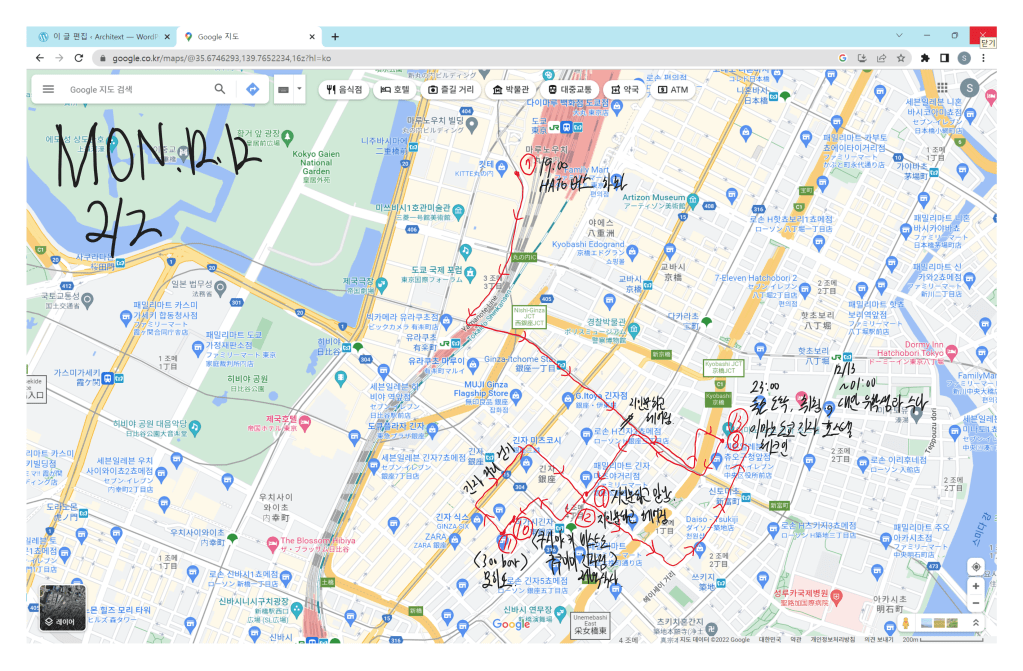The height and width of the screenshot is (671, 1023).
Task: Click the search magnifier icon
Action: (220, 90)
